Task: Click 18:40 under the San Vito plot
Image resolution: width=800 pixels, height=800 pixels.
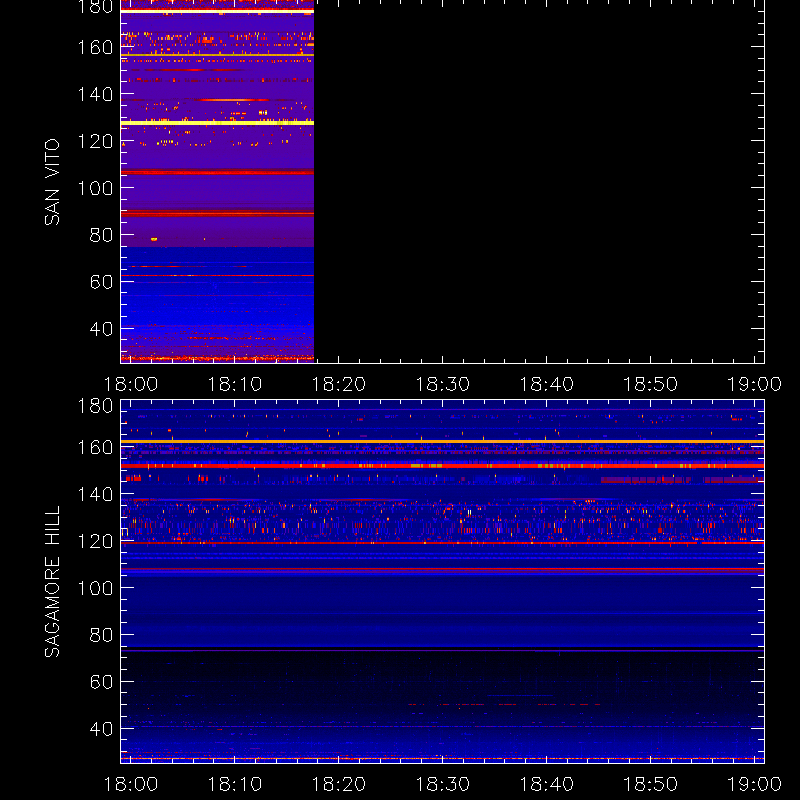Action: click(x=546, y=384)
